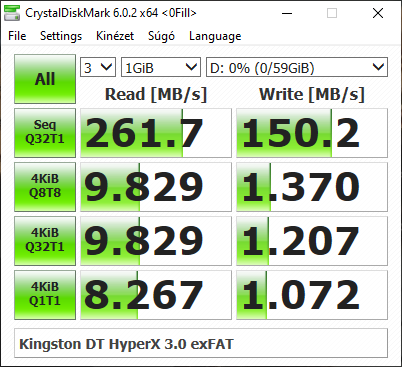Click the Write [MB/s] column header
This screenshot has width=402, height=367.
(x=312, y=94)
